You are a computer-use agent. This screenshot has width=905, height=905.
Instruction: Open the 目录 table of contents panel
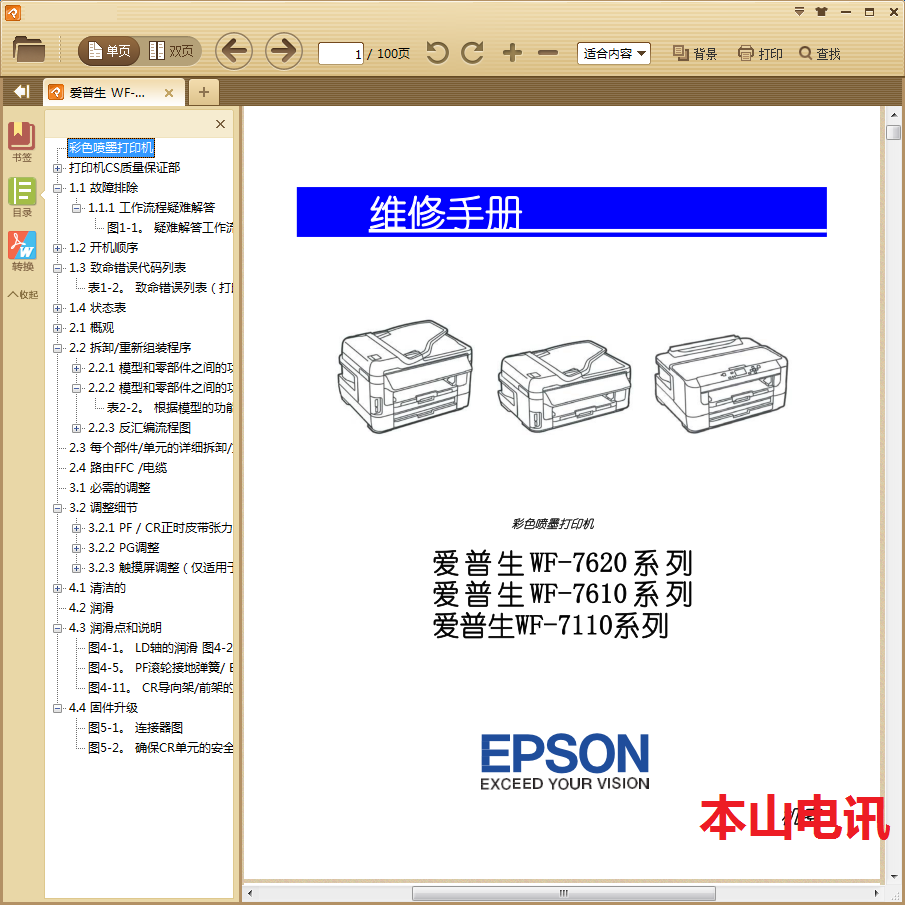pos(22,197)
